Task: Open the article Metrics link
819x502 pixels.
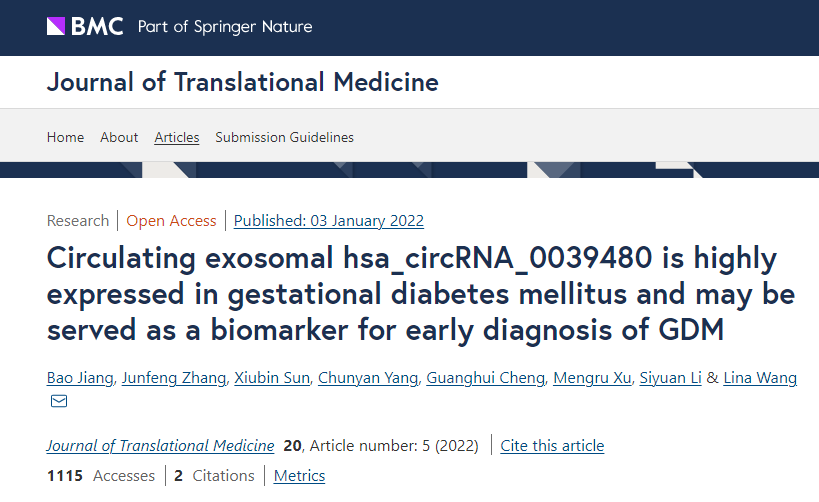Action: click(x=299, y=476)
